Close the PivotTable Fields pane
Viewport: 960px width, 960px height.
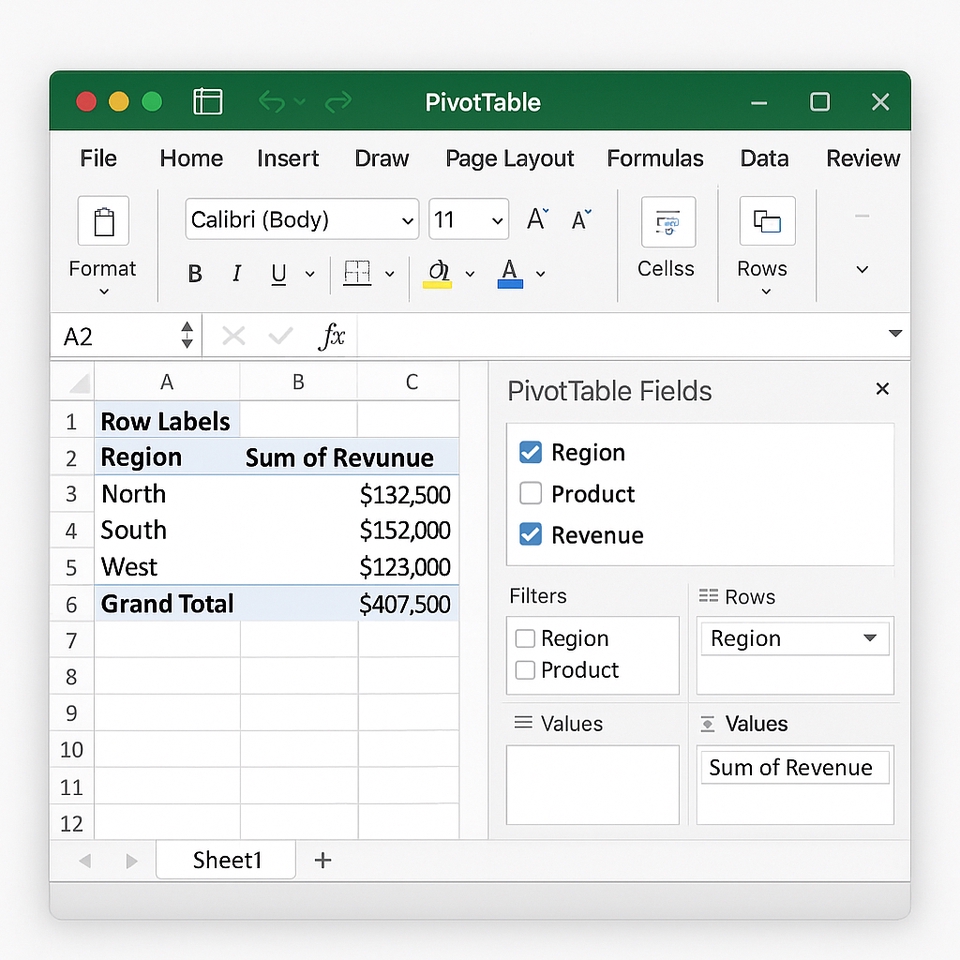tap(882, 389)
